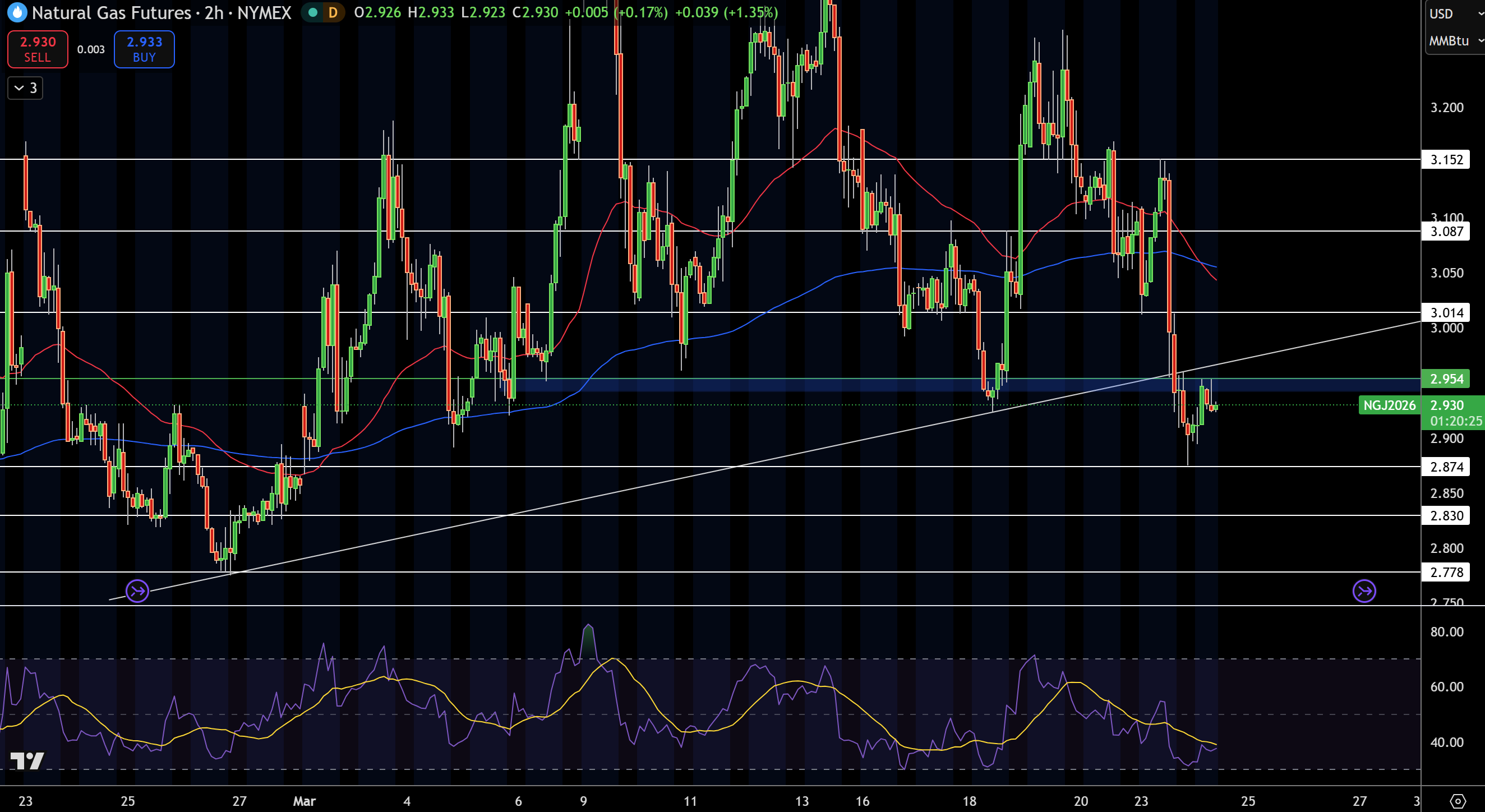
Task: Select the 3.152 horizontal line price label
Action: click(1446, 160)
